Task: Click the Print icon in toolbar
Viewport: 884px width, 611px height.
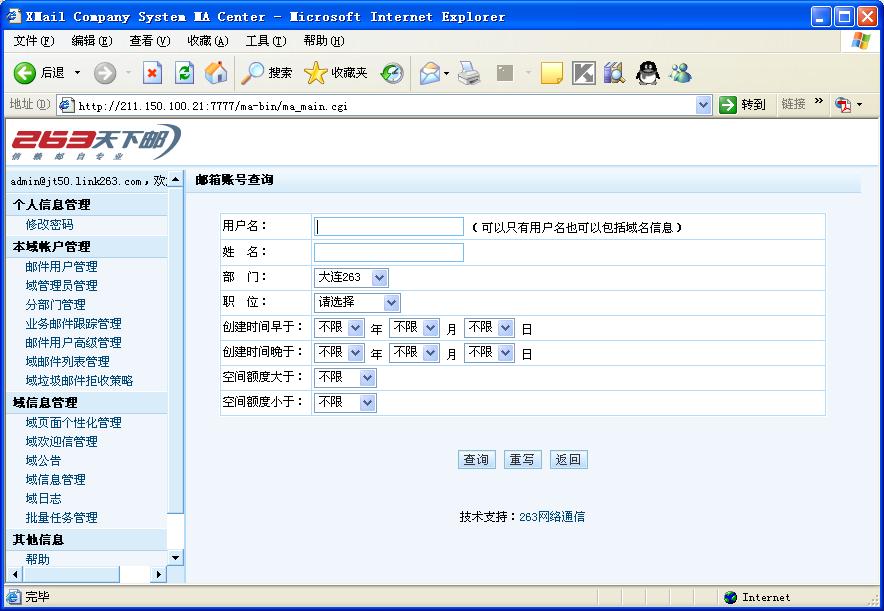Action: pyautogui.click(x=469, y=73)
